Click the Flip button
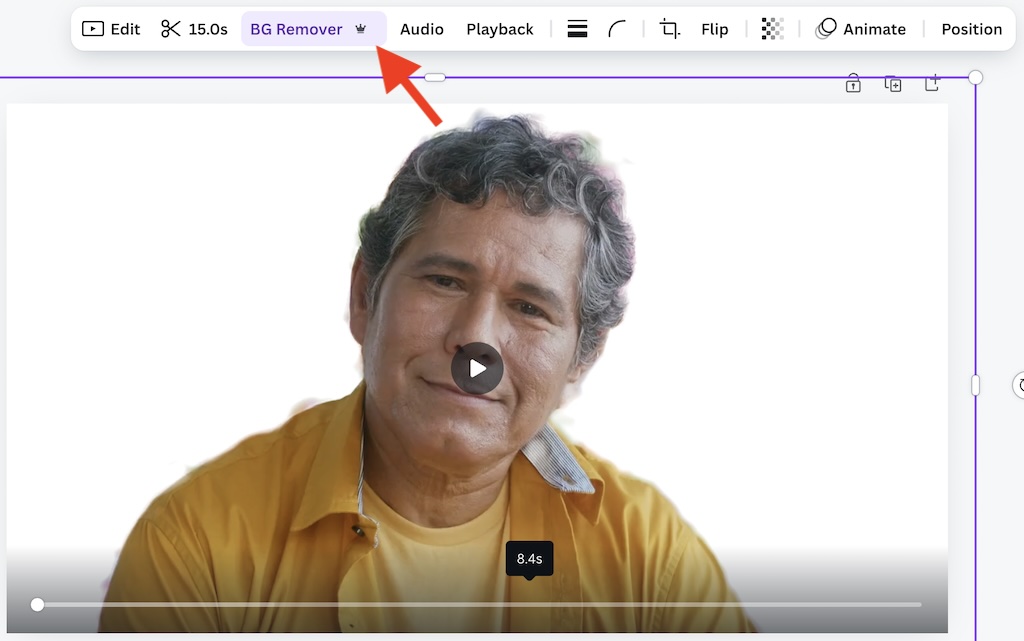1024x641 pixels. [x=714, y=29]
